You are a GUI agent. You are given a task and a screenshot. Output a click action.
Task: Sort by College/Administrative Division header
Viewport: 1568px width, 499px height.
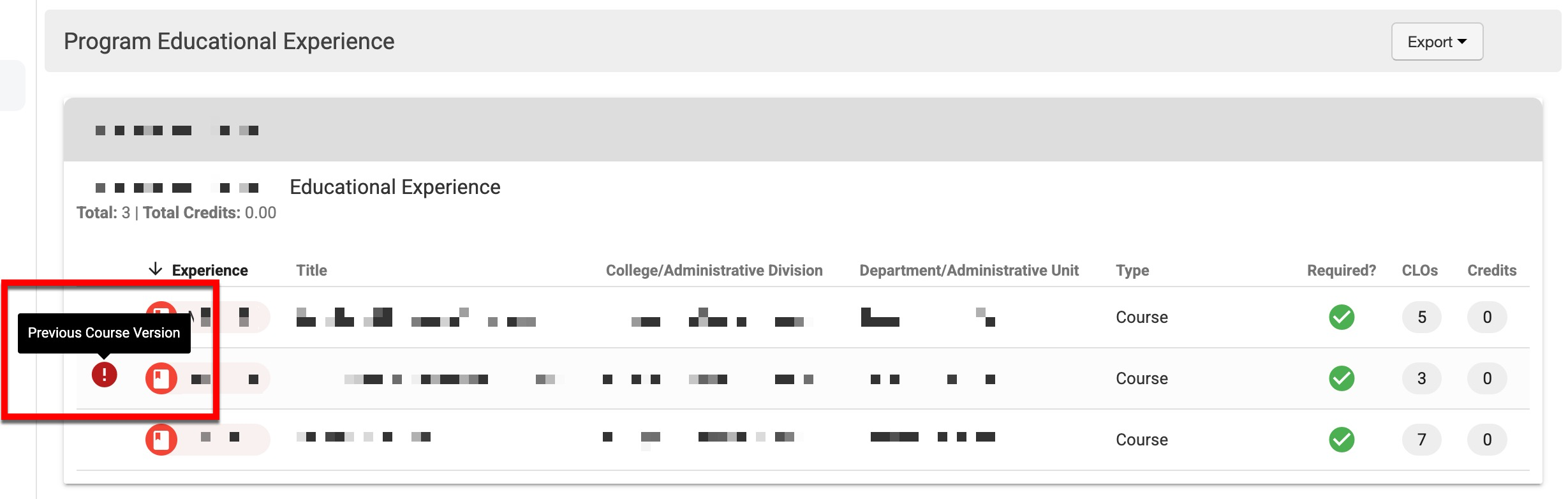pyautogui.click(x=714, y=271)
